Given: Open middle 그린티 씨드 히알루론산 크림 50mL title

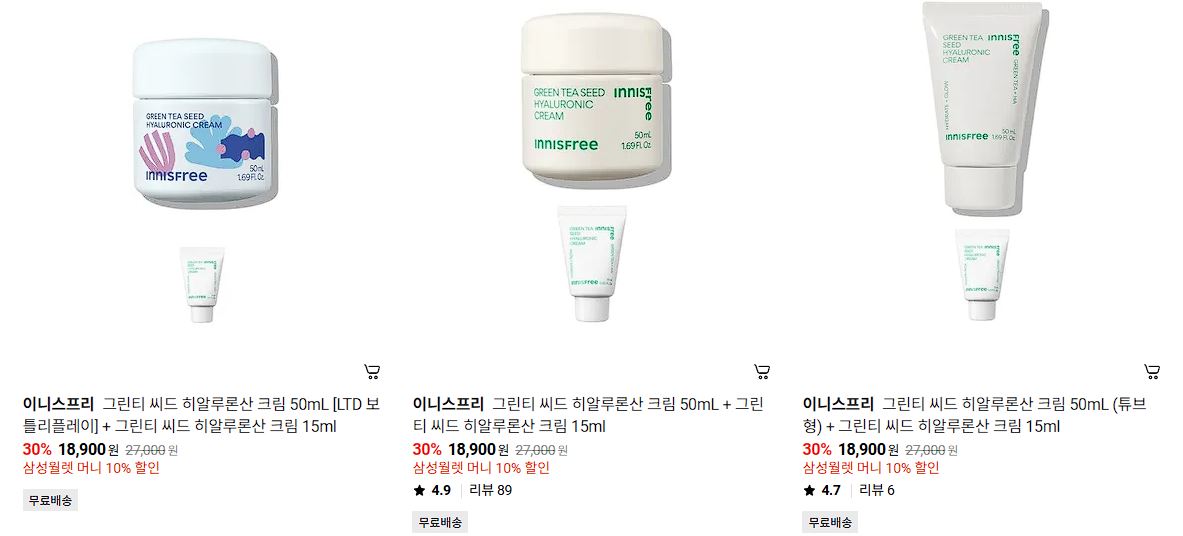Looking at the screenshot, I should pos(588,415).
